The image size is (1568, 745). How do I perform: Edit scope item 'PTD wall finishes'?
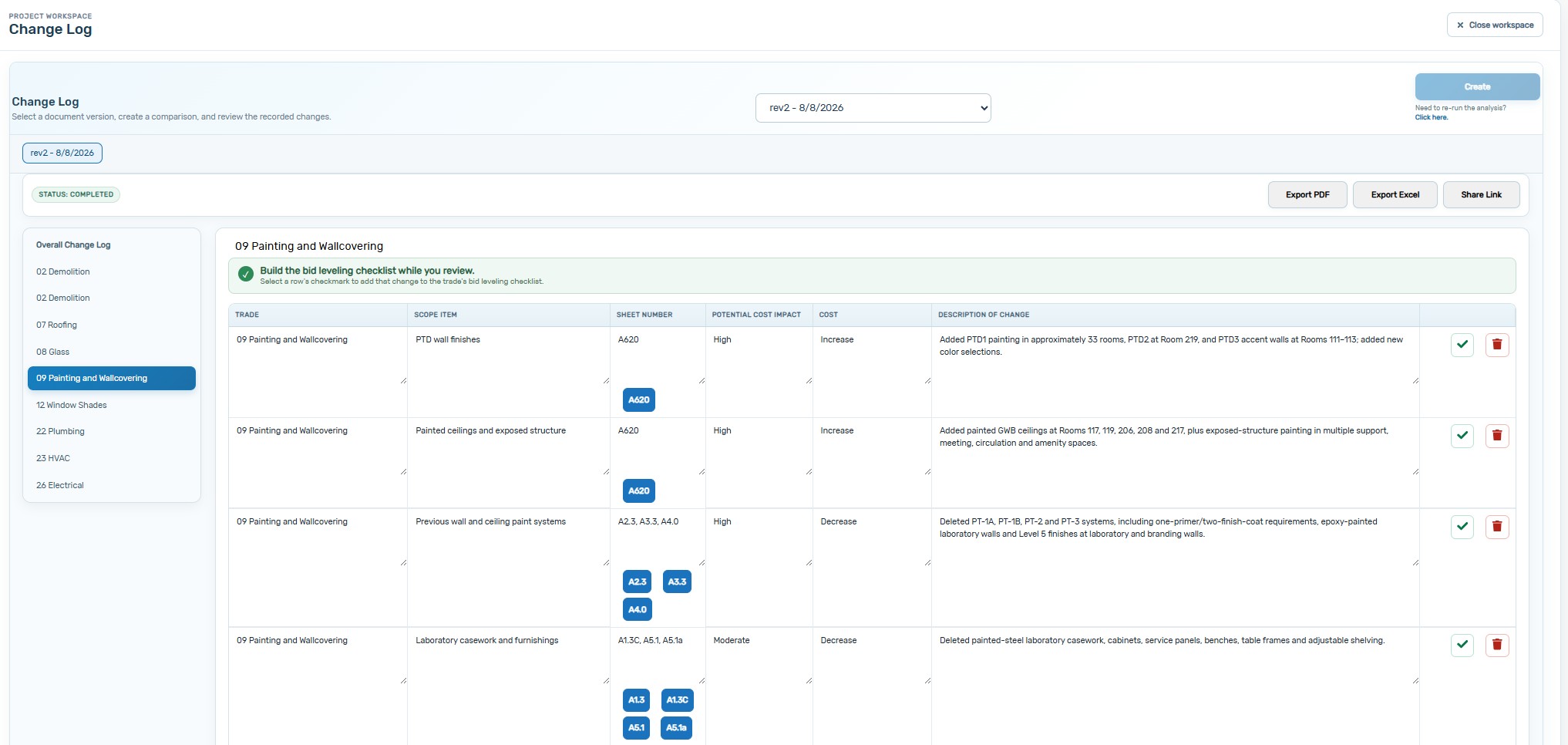[x=509, y=358]
